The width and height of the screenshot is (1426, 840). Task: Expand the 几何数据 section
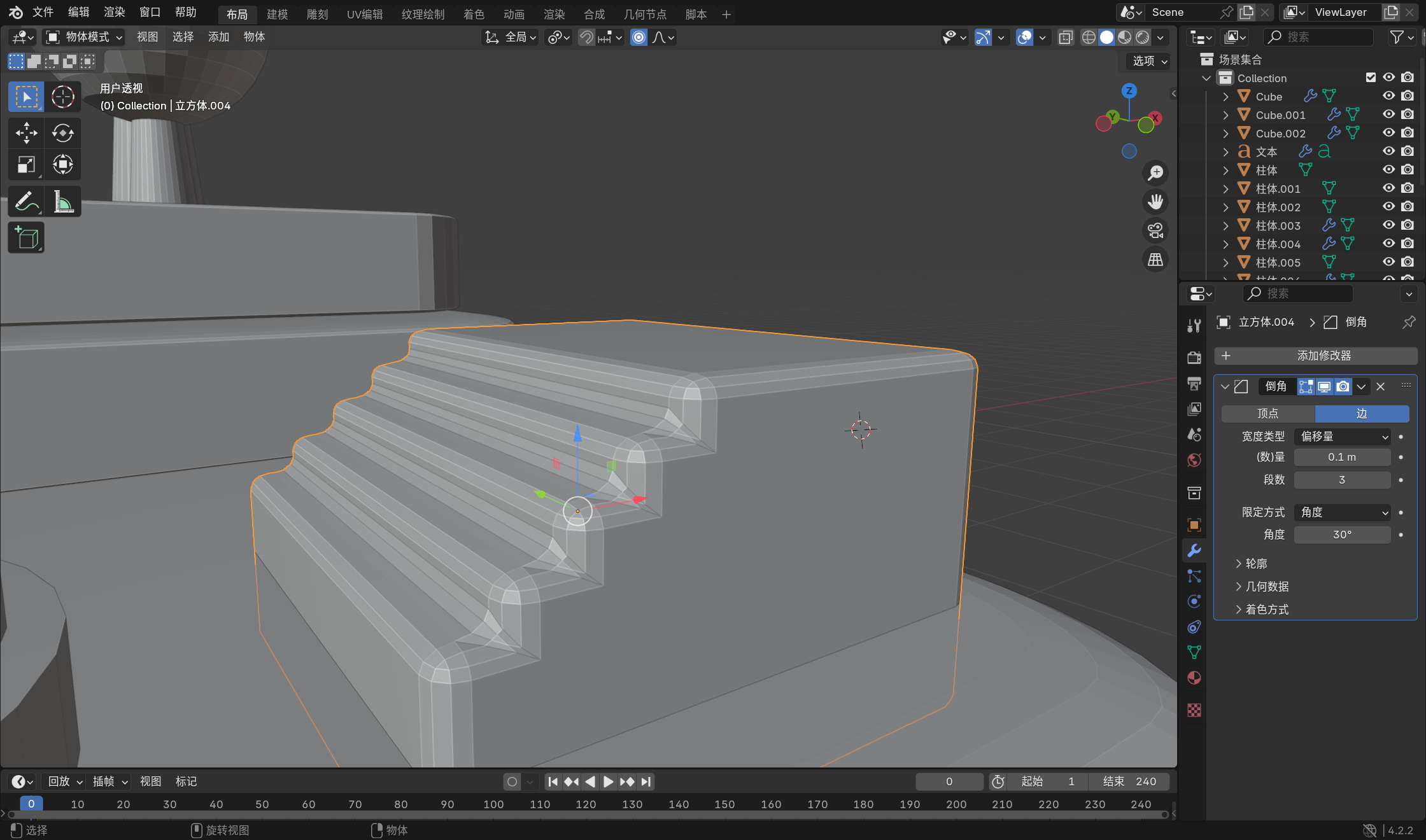1267,587
